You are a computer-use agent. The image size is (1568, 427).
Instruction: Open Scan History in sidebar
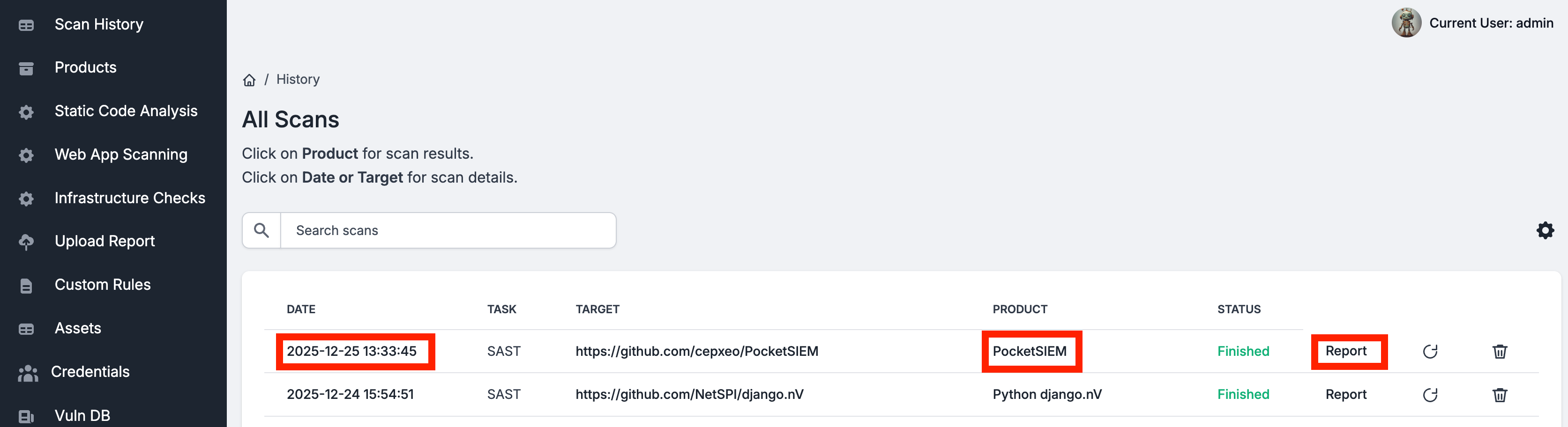pyautogui.click(x=98, y=24)
